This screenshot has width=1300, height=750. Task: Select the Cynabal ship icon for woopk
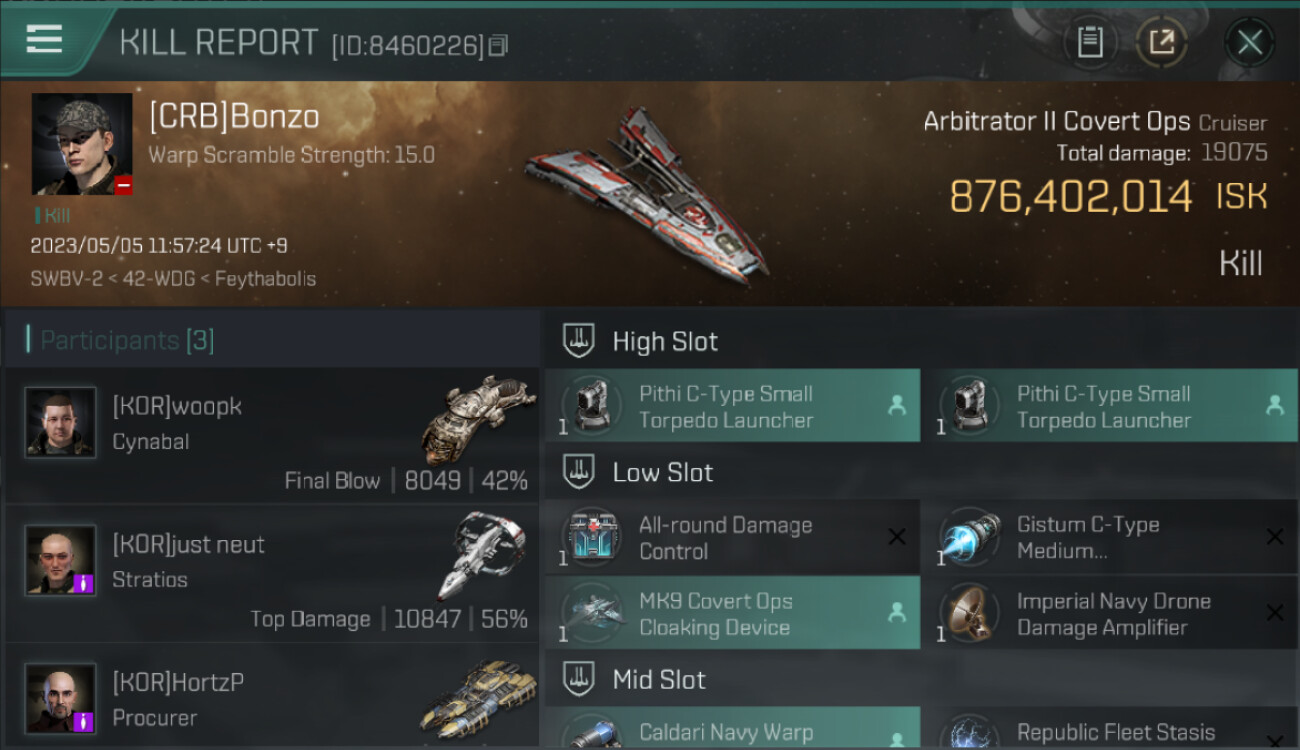click(x=478, y=418)
